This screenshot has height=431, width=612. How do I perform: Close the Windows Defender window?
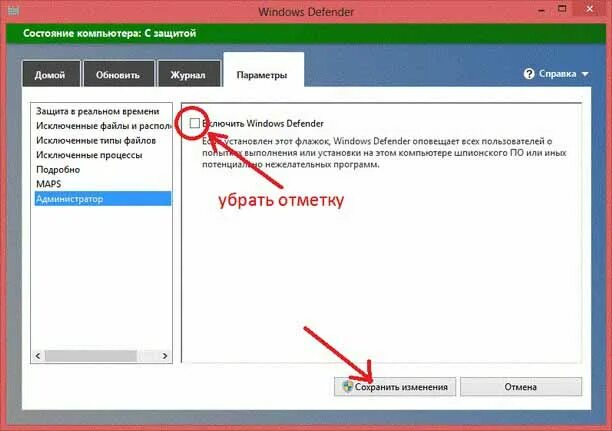click(x=590, y=9)
